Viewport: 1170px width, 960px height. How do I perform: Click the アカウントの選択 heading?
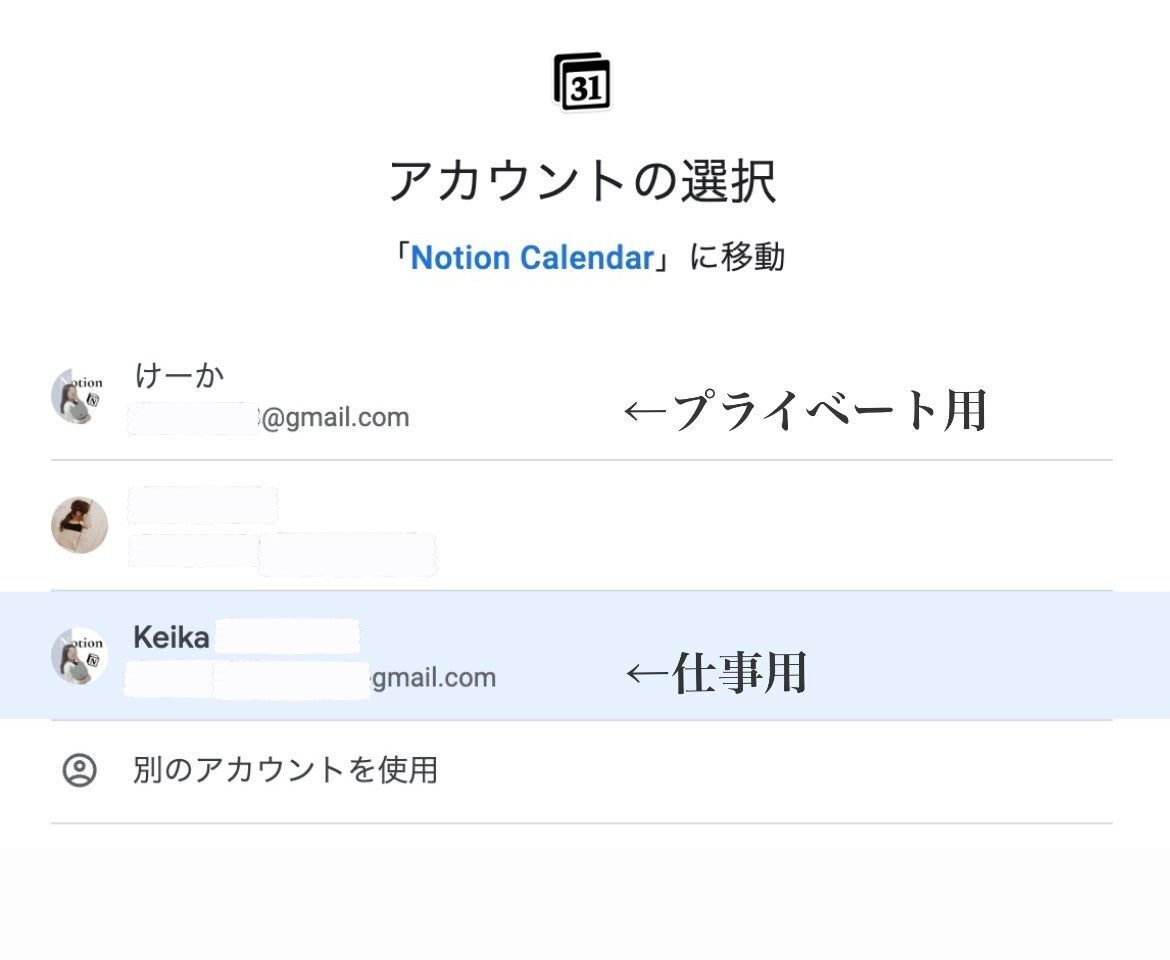pos(582,183)
